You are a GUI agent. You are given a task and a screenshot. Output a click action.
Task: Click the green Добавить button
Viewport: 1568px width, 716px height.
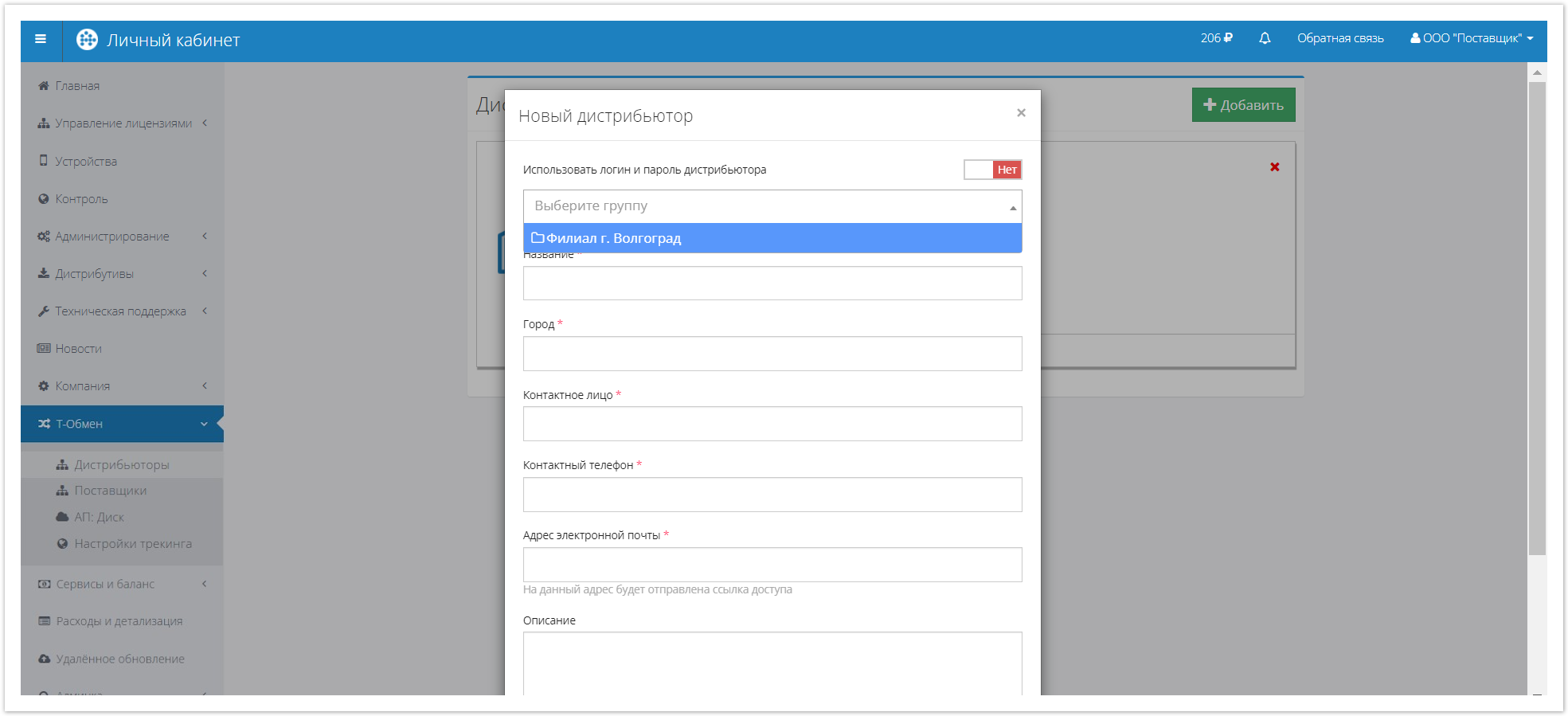pos(1243,105)
